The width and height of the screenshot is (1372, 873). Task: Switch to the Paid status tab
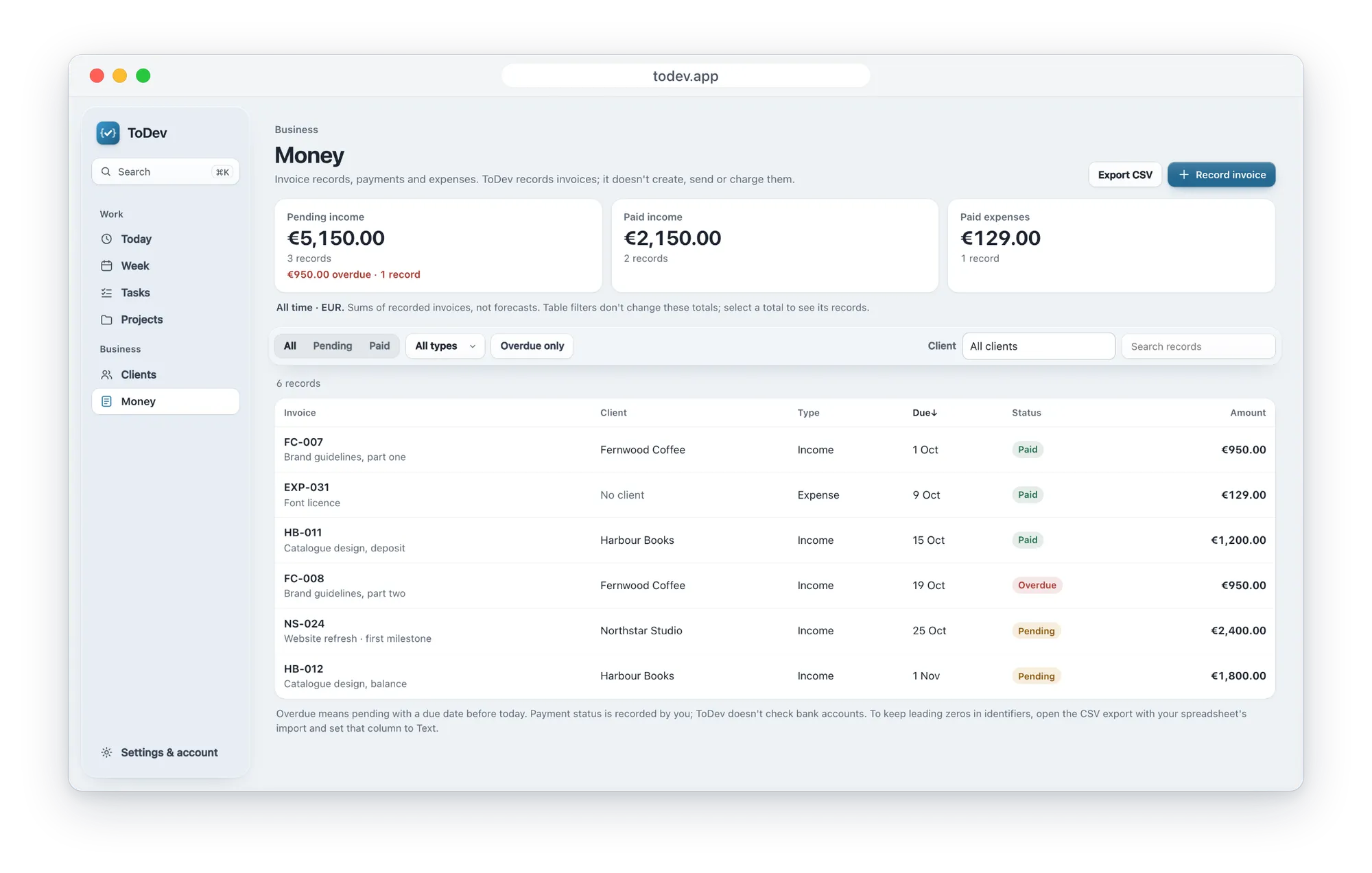379,346
